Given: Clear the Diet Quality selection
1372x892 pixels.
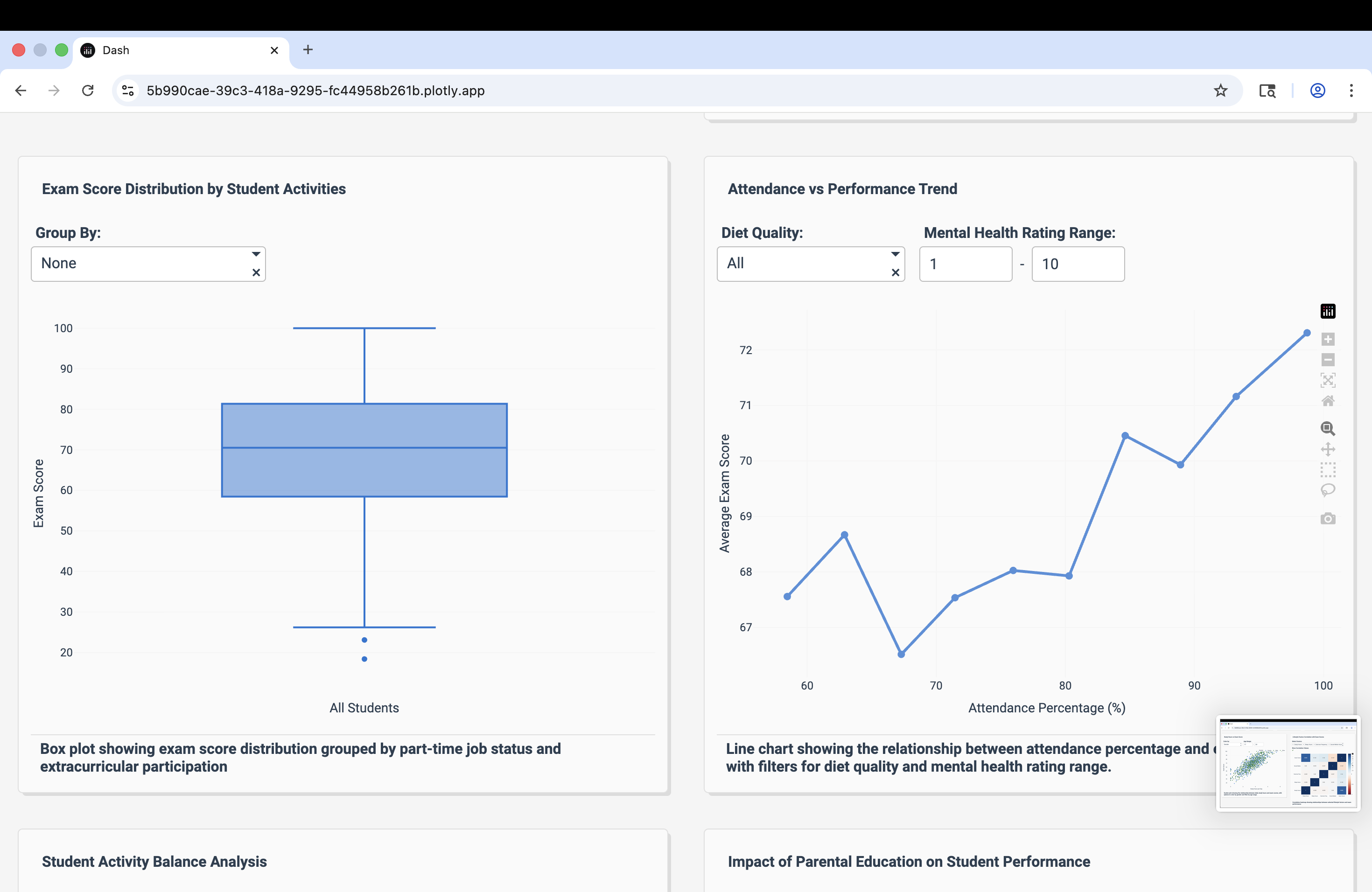Looking at the screenshot, I should click(x=895, y=272).
